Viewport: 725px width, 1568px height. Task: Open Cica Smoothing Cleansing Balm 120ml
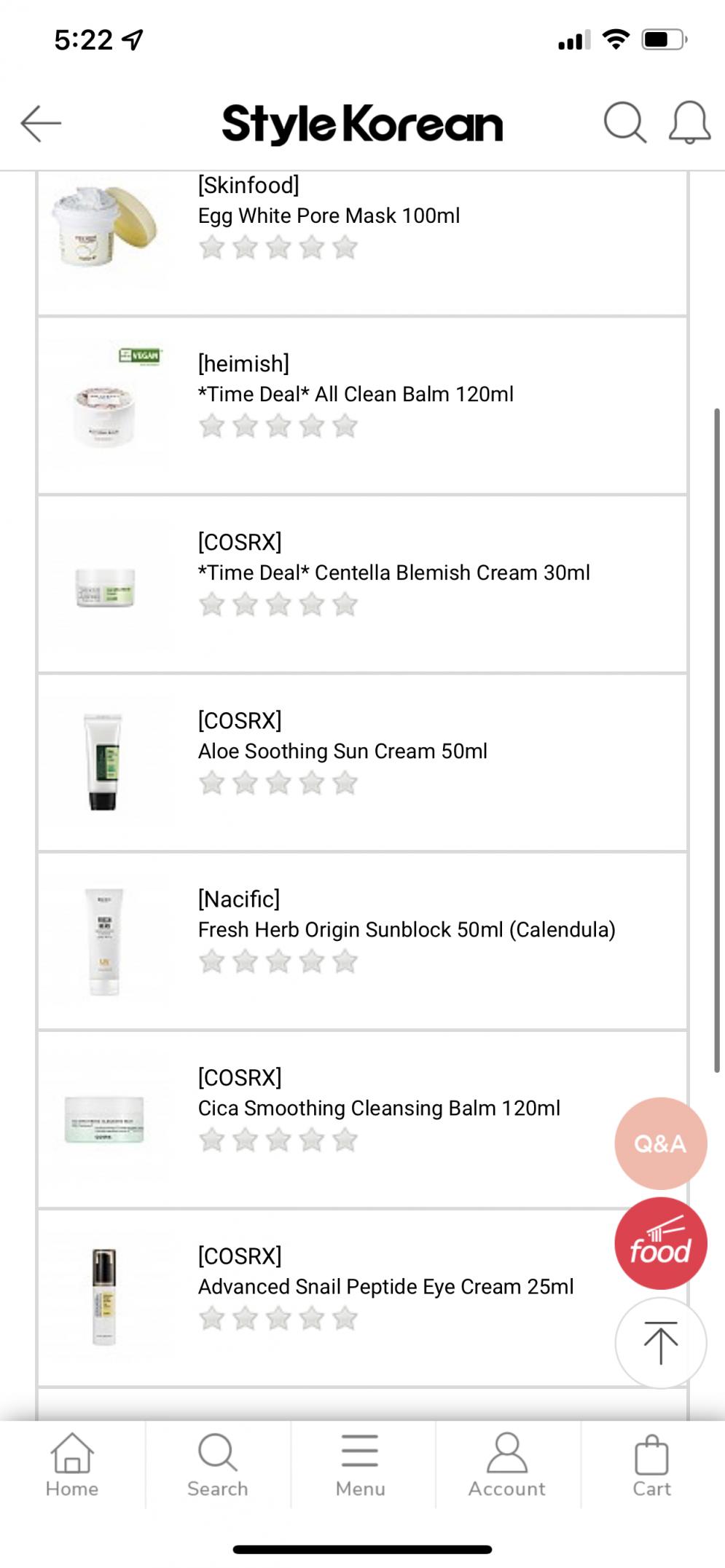click(379, 1108)
